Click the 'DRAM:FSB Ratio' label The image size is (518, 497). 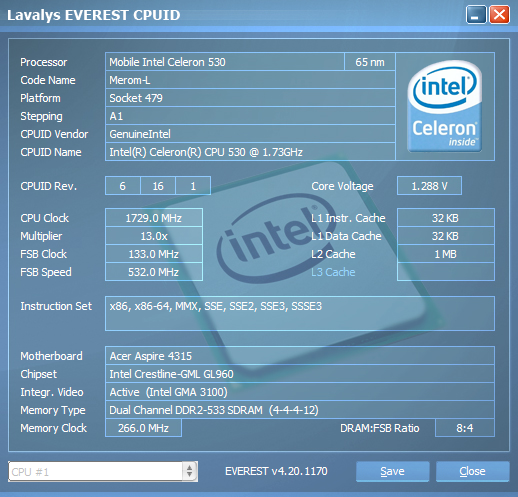click(x=380, y=428)
